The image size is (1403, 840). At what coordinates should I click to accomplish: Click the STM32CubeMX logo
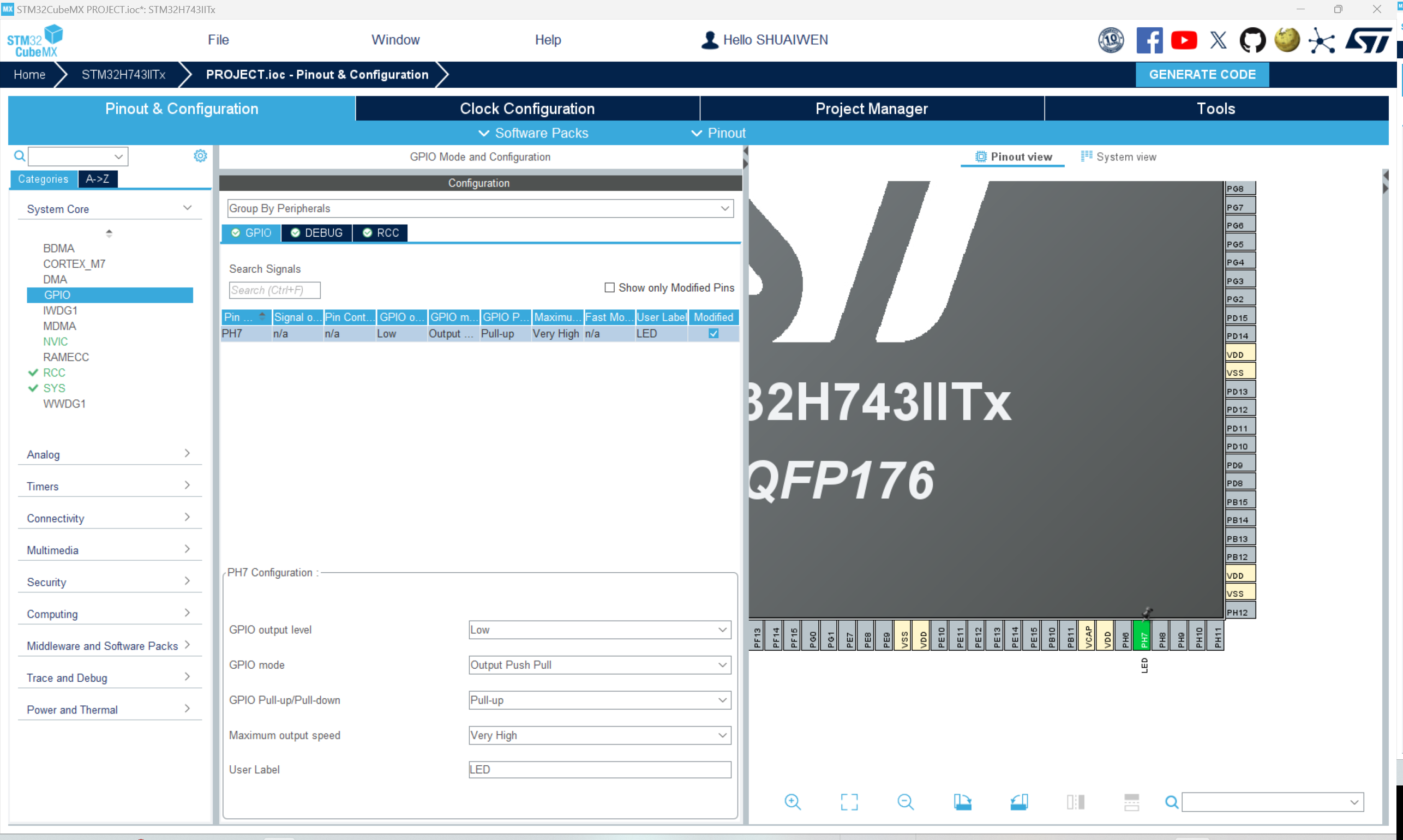35,40
